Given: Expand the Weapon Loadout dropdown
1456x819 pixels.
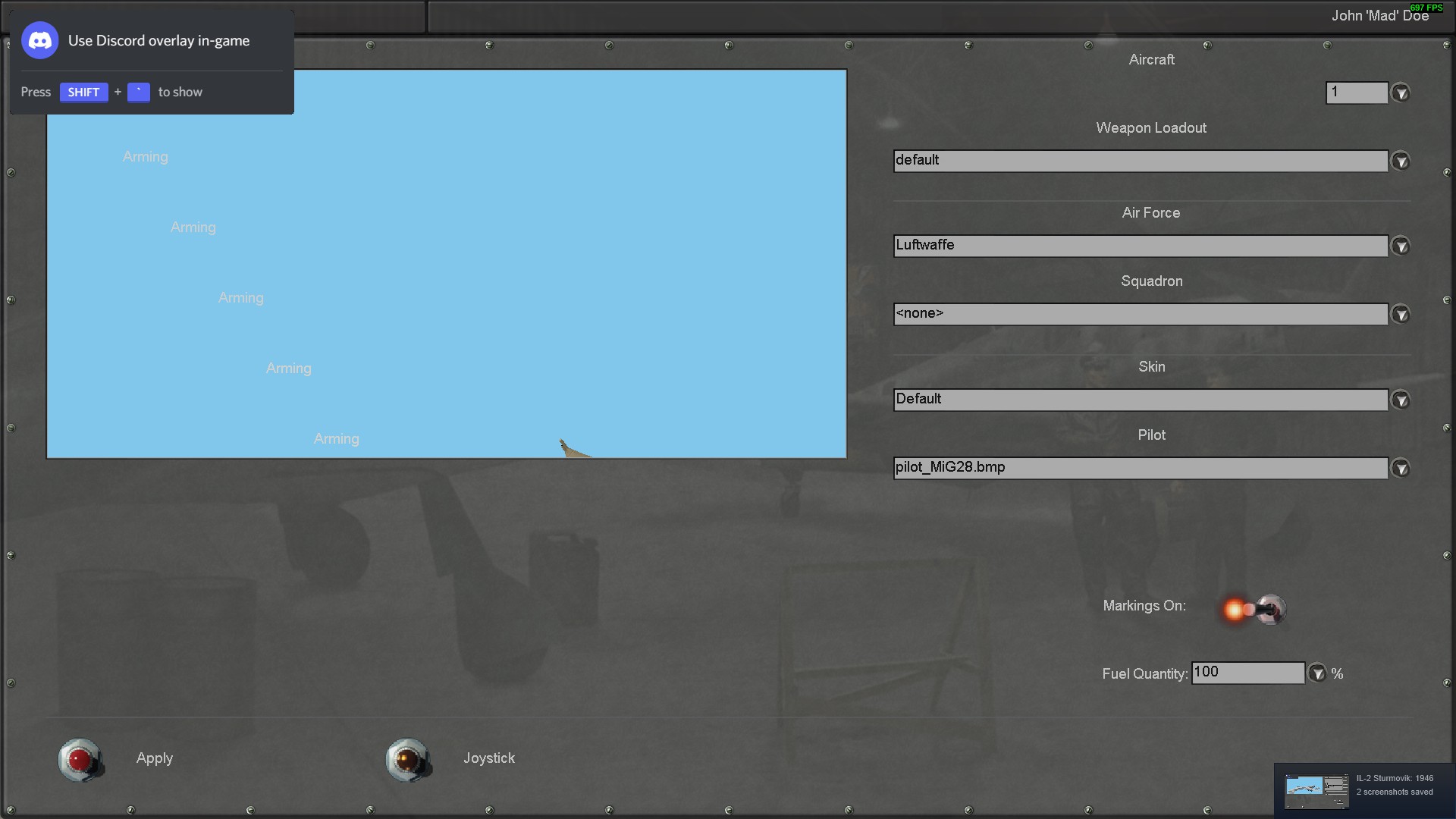Looking at the screenshot, I should pos(1401,162).
